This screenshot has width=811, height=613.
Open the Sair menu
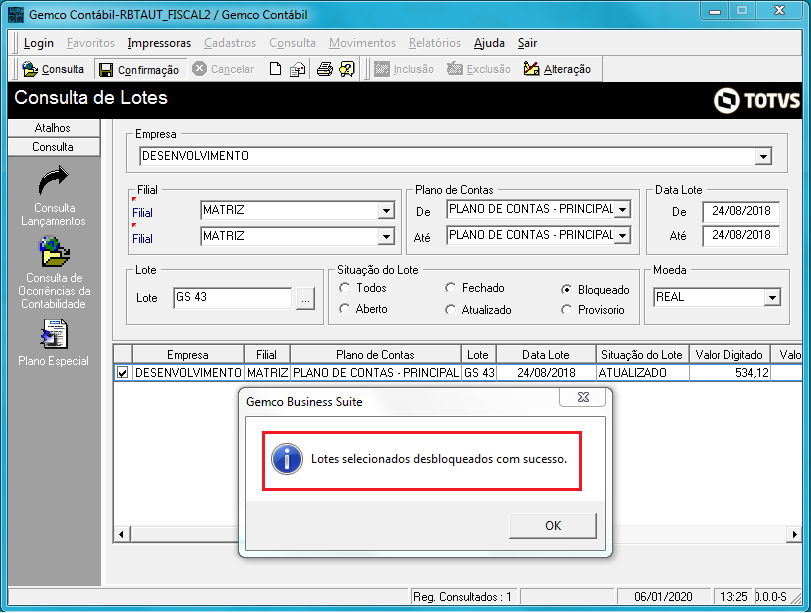pos(528,43)
